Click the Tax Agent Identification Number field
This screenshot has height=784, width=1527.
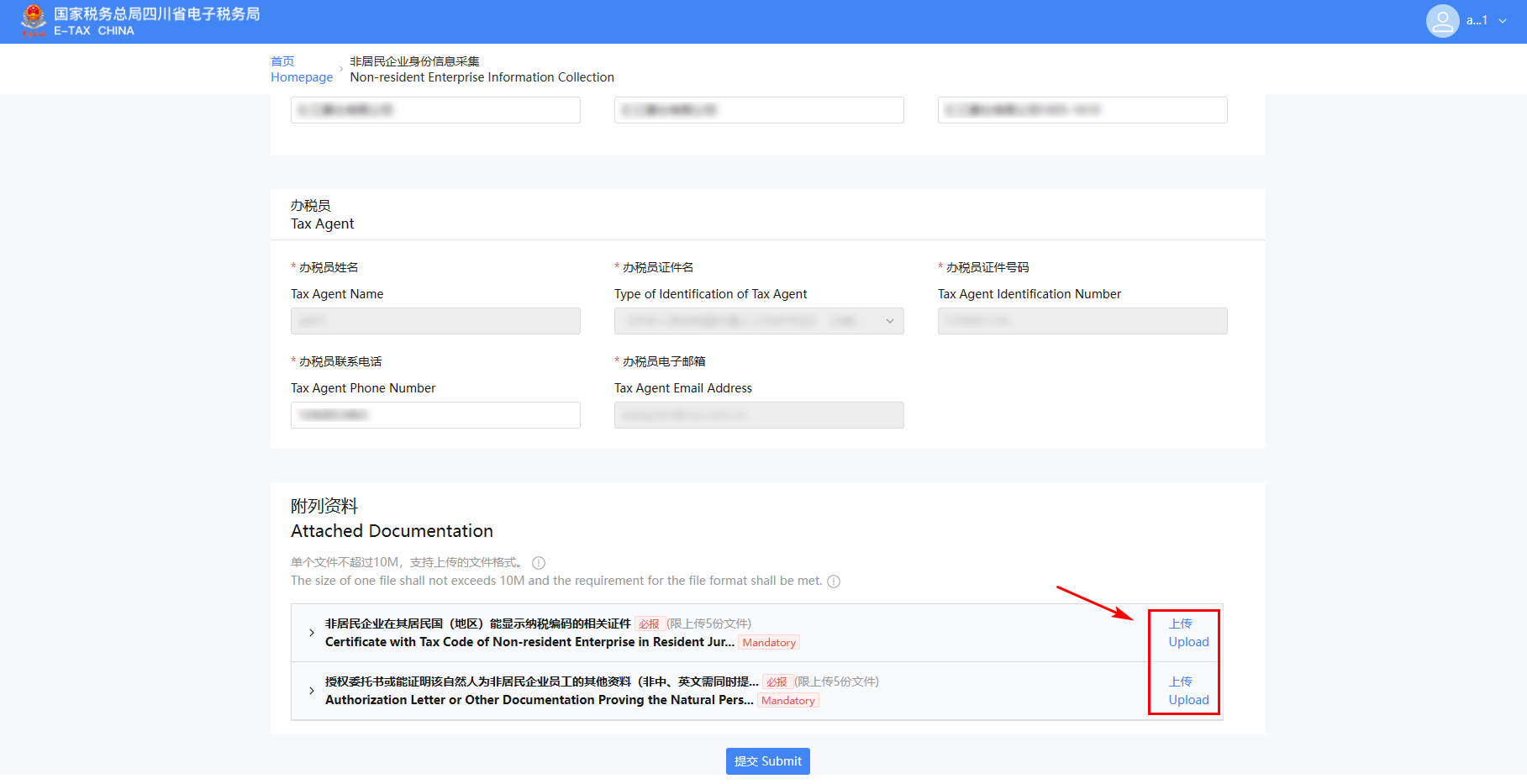(x=1082, y=321)
